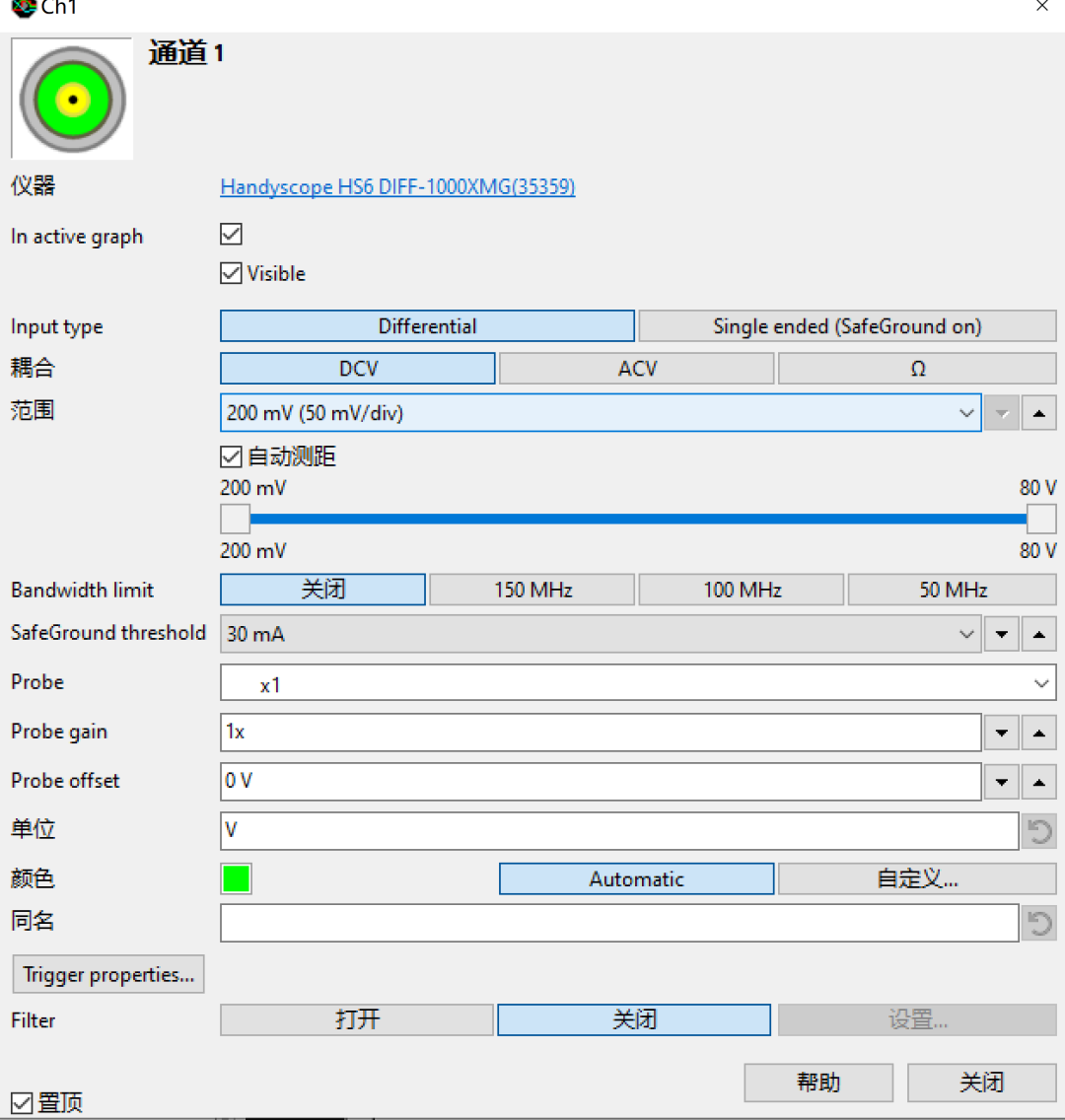Click the range decrease arrow button
Viewport: 1065px width, 1120px height.
(1002, 413)
